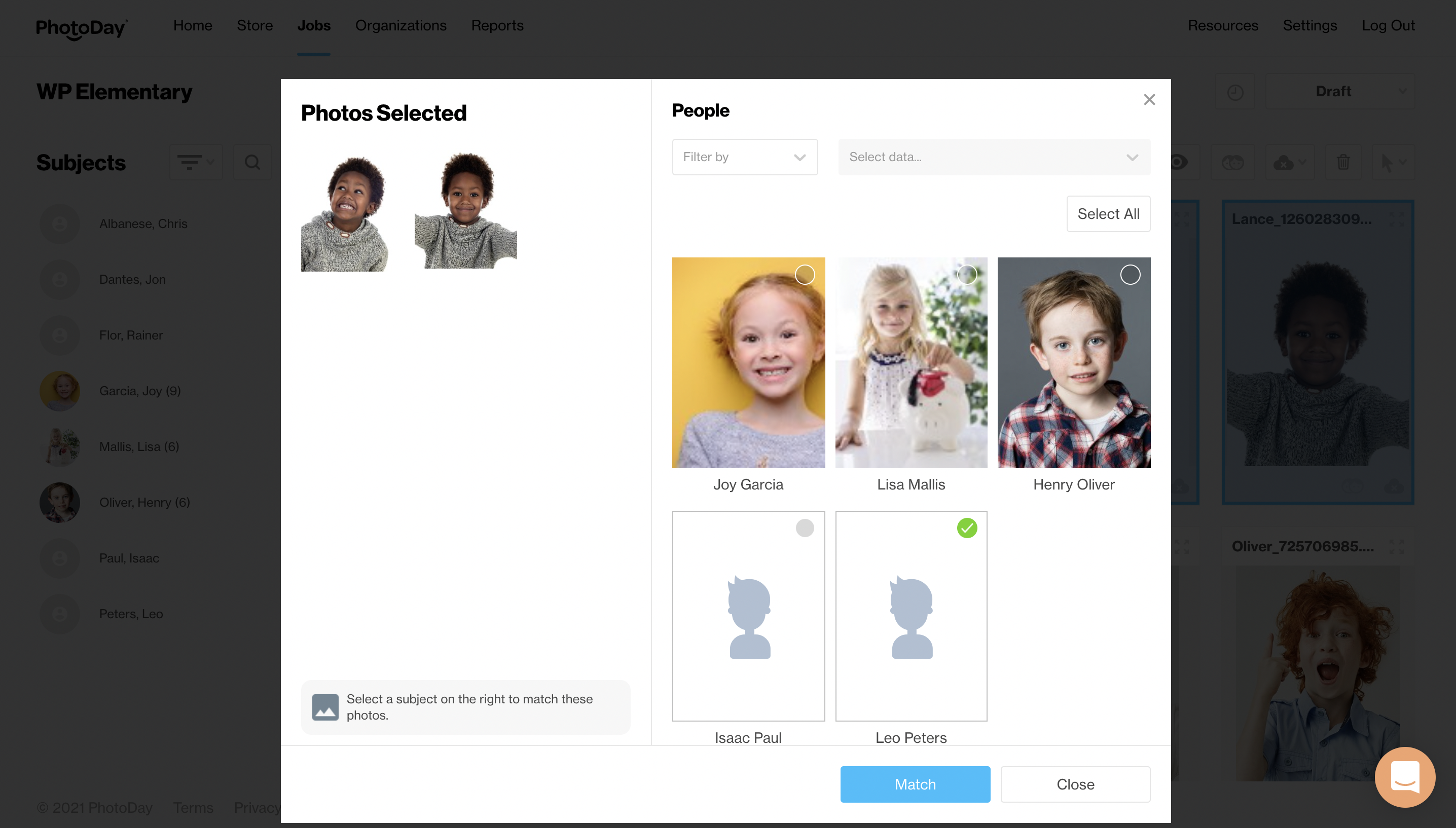
Task: Select Joy Garcia's selection circle
Action: tap(805, 275)
